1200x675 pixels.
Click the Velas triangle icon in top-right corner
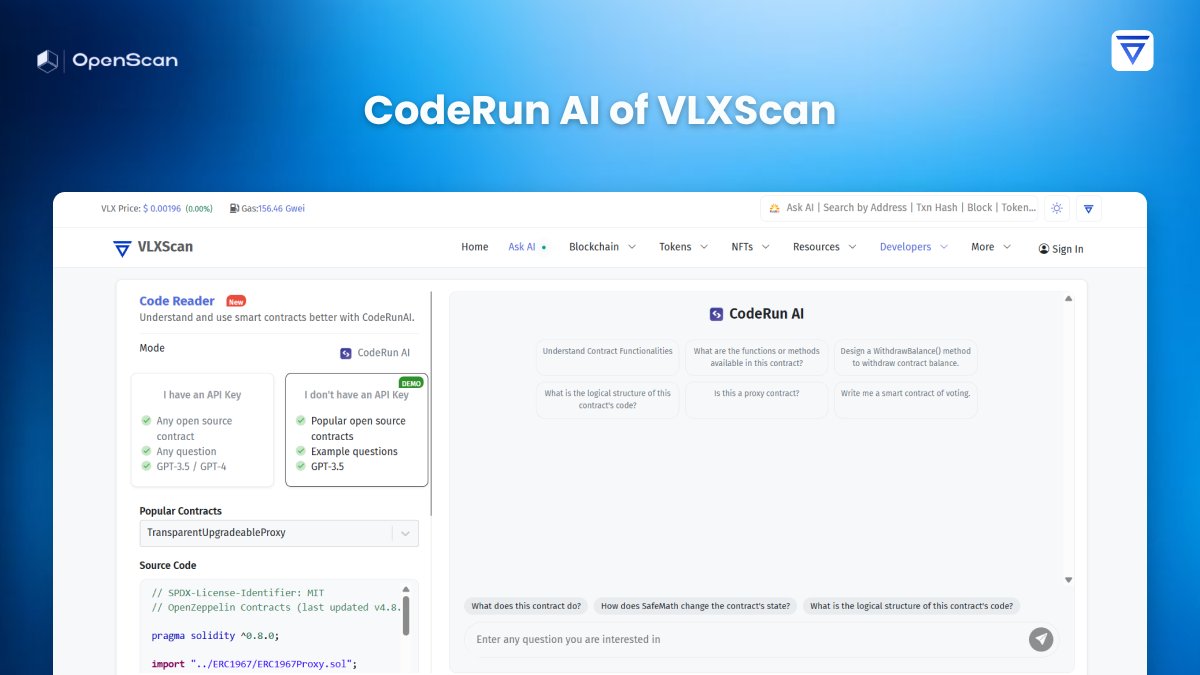(1132, 50)
